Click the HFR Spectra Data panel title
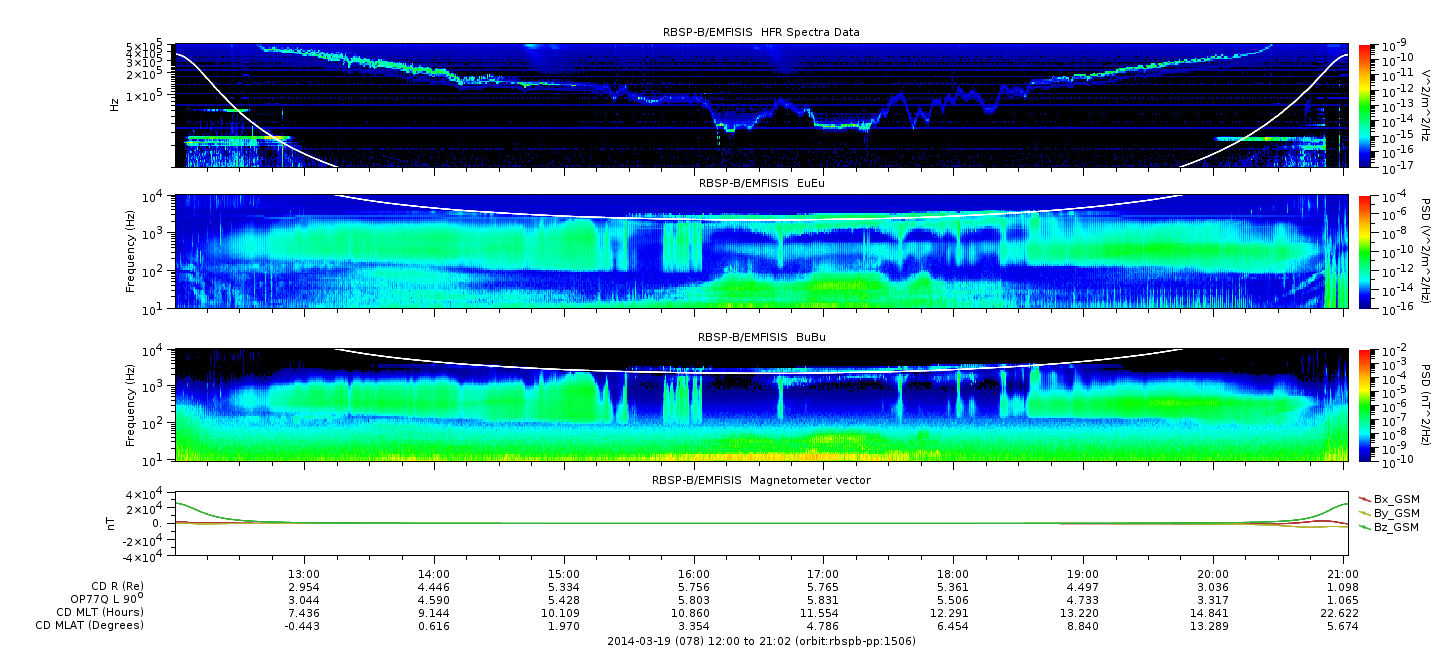 761,32
